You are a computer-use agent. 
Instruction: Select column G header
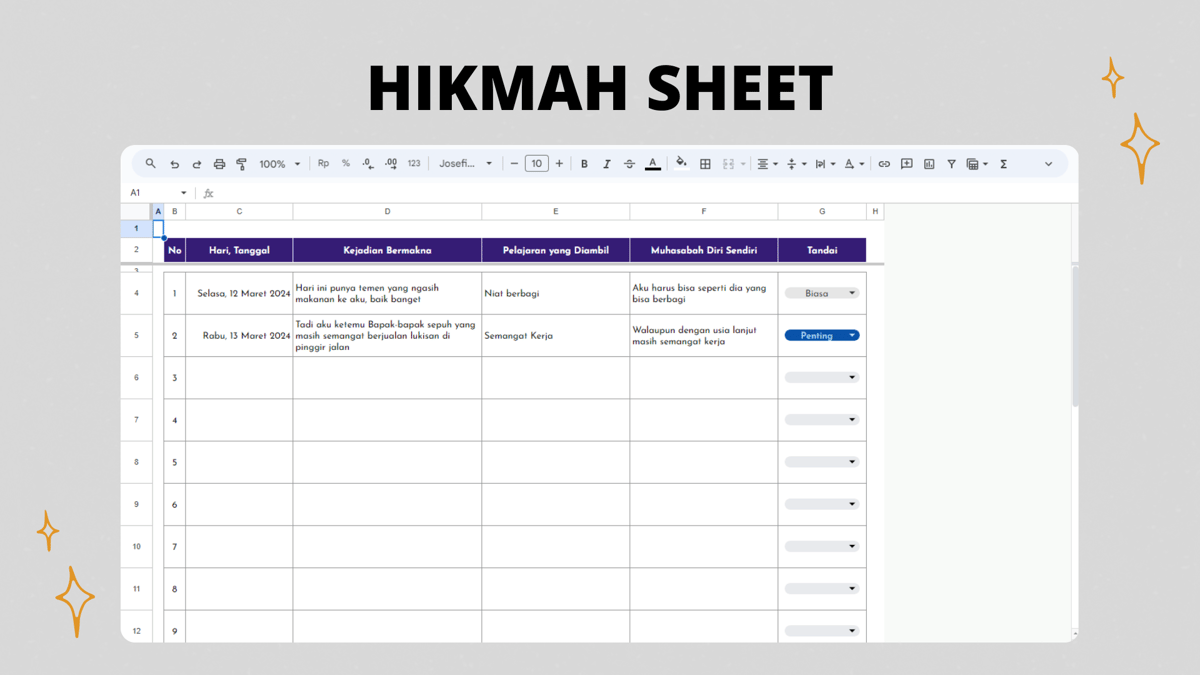tap(822, 211)
